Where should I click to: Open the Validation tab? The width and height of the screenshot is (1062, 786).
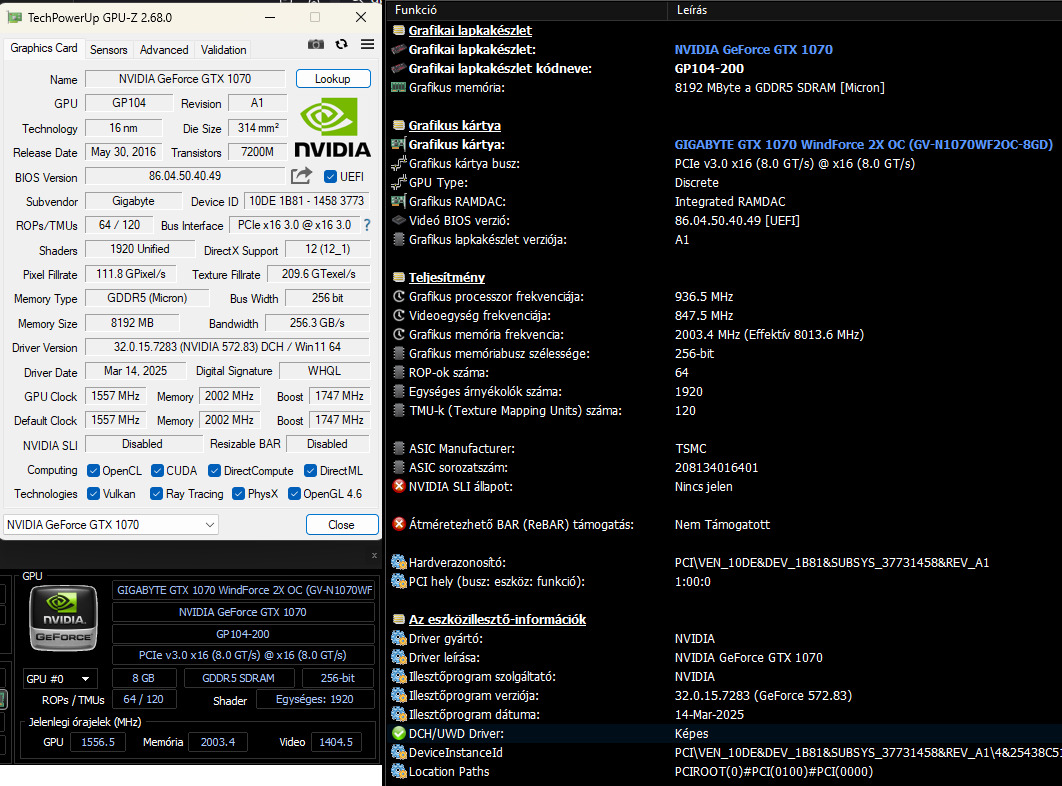point(224,49)
